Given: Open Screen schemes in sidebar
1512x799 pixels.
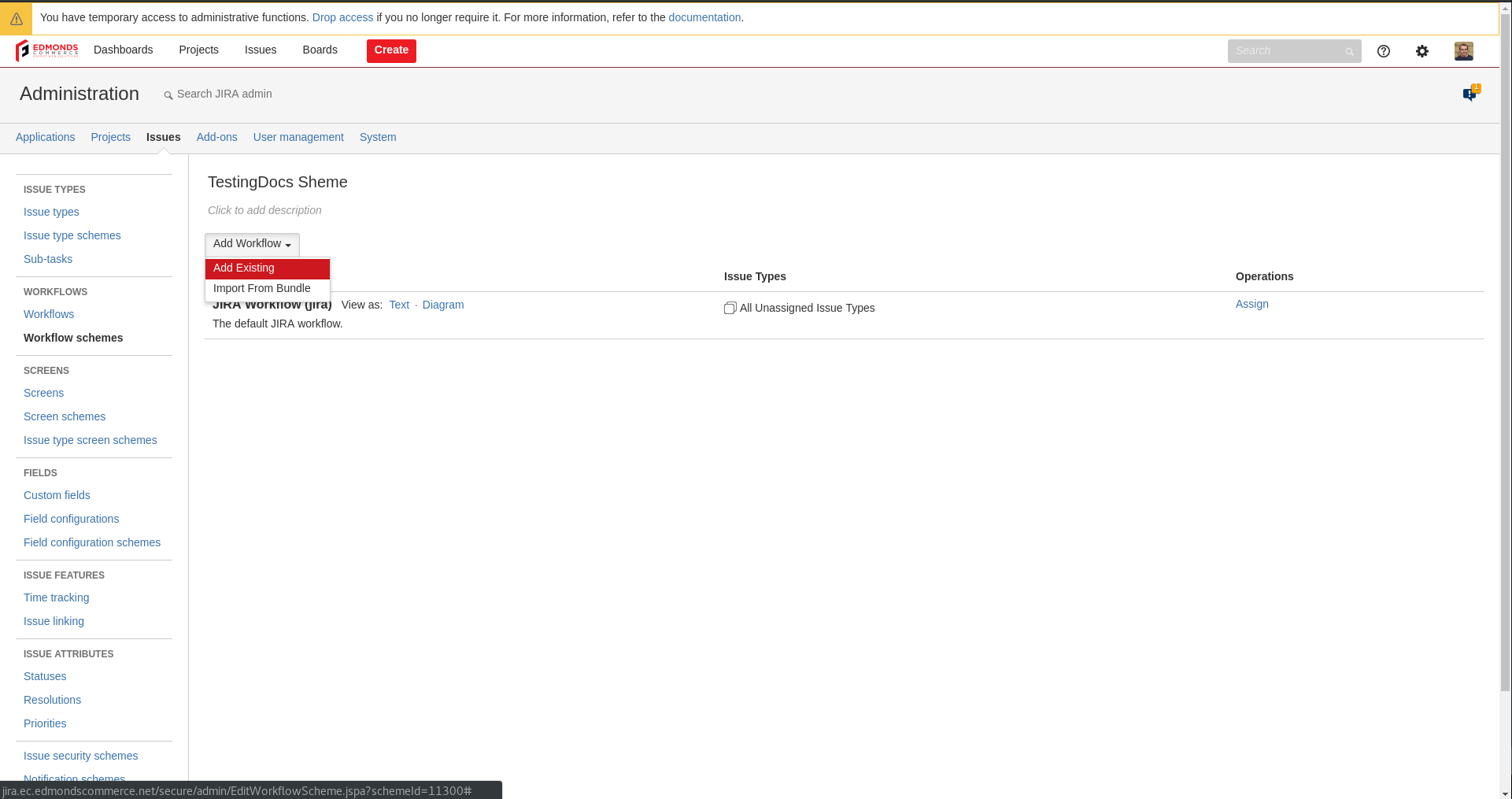Looking at the screenshot, I should 65,416.
